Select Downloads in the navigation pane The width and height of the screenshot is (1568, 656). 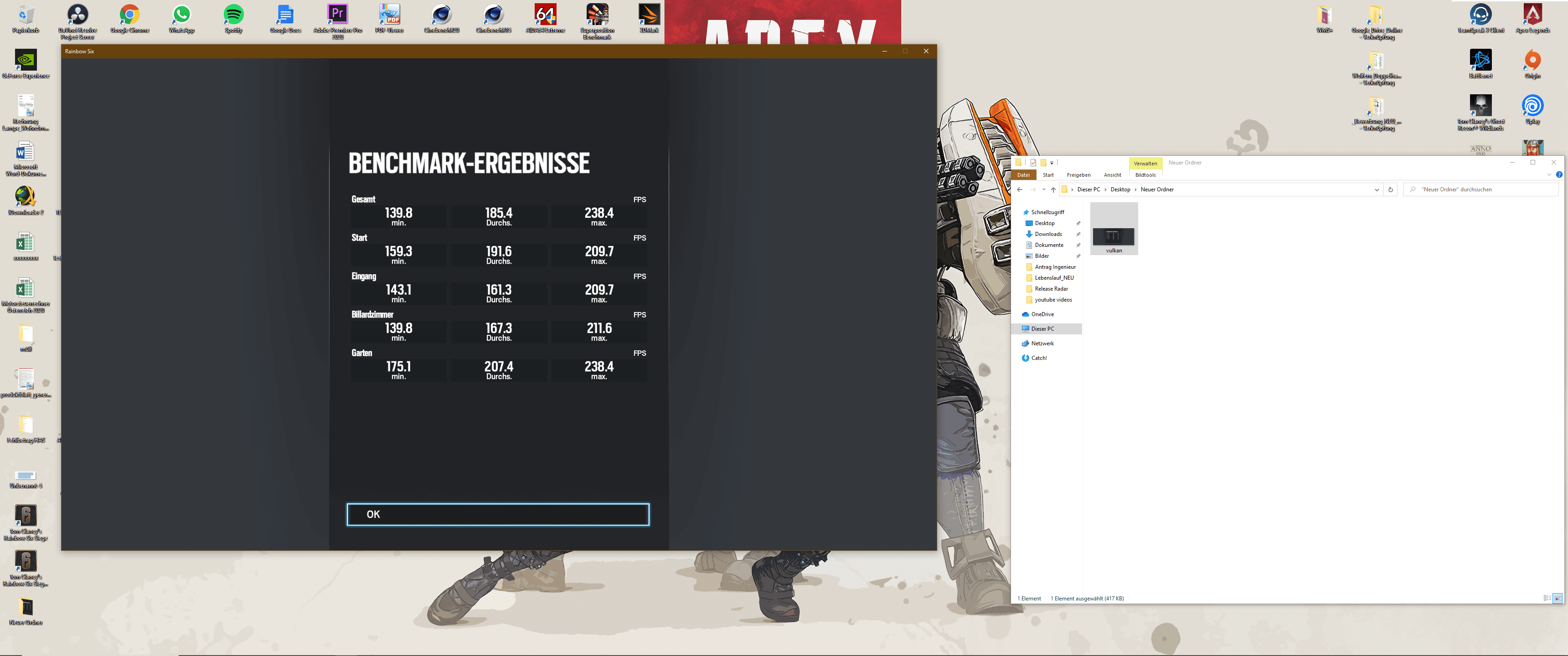click(1048, 234)
